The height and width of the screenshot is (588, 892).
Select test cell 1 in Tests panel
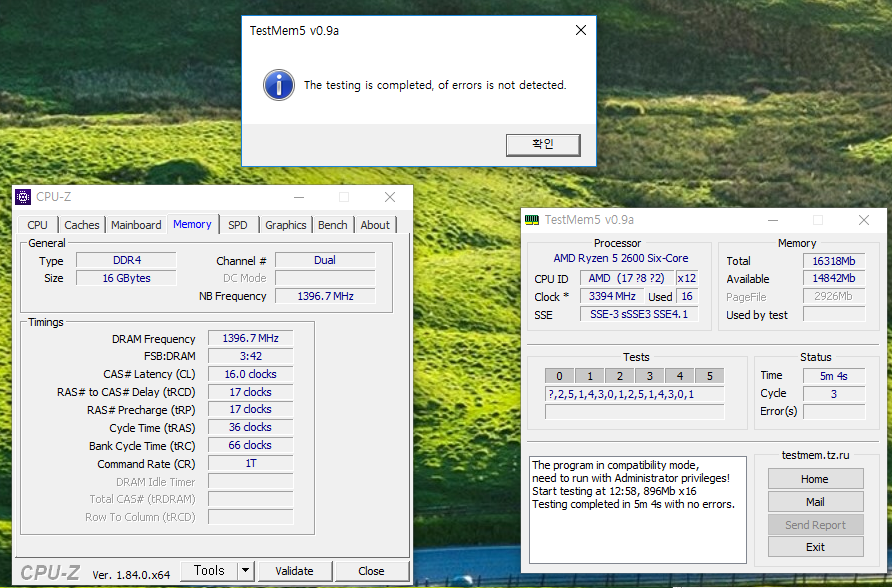tap(589, 375)
